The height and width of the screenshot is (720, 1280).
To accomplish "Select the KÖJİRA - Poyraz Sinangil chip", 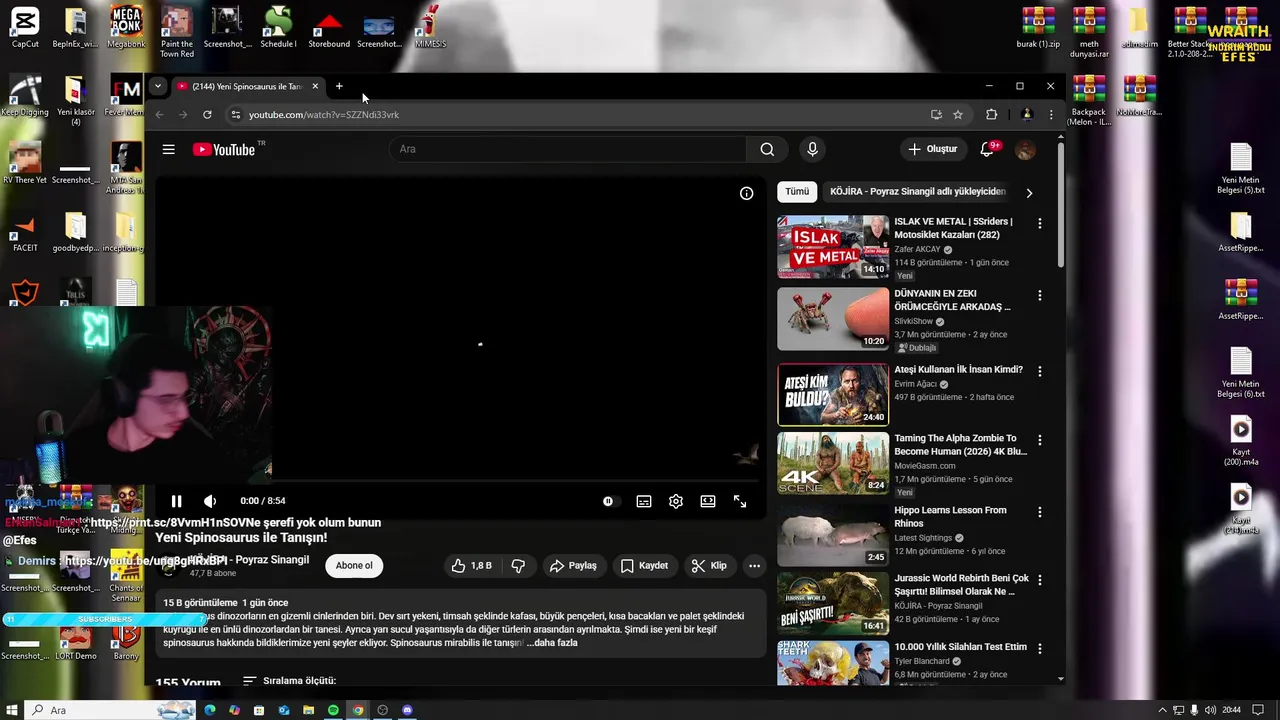I will 918,191.
